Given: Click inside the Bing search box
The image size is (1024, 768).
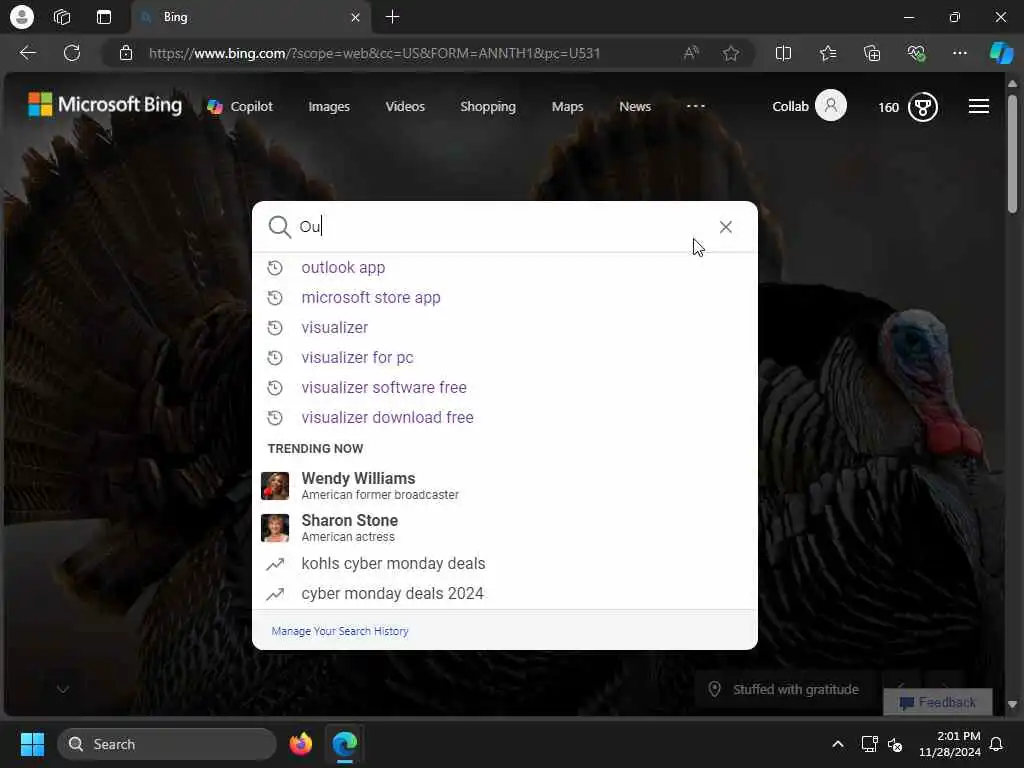Looking at the screenshot, I should (503, 227).
